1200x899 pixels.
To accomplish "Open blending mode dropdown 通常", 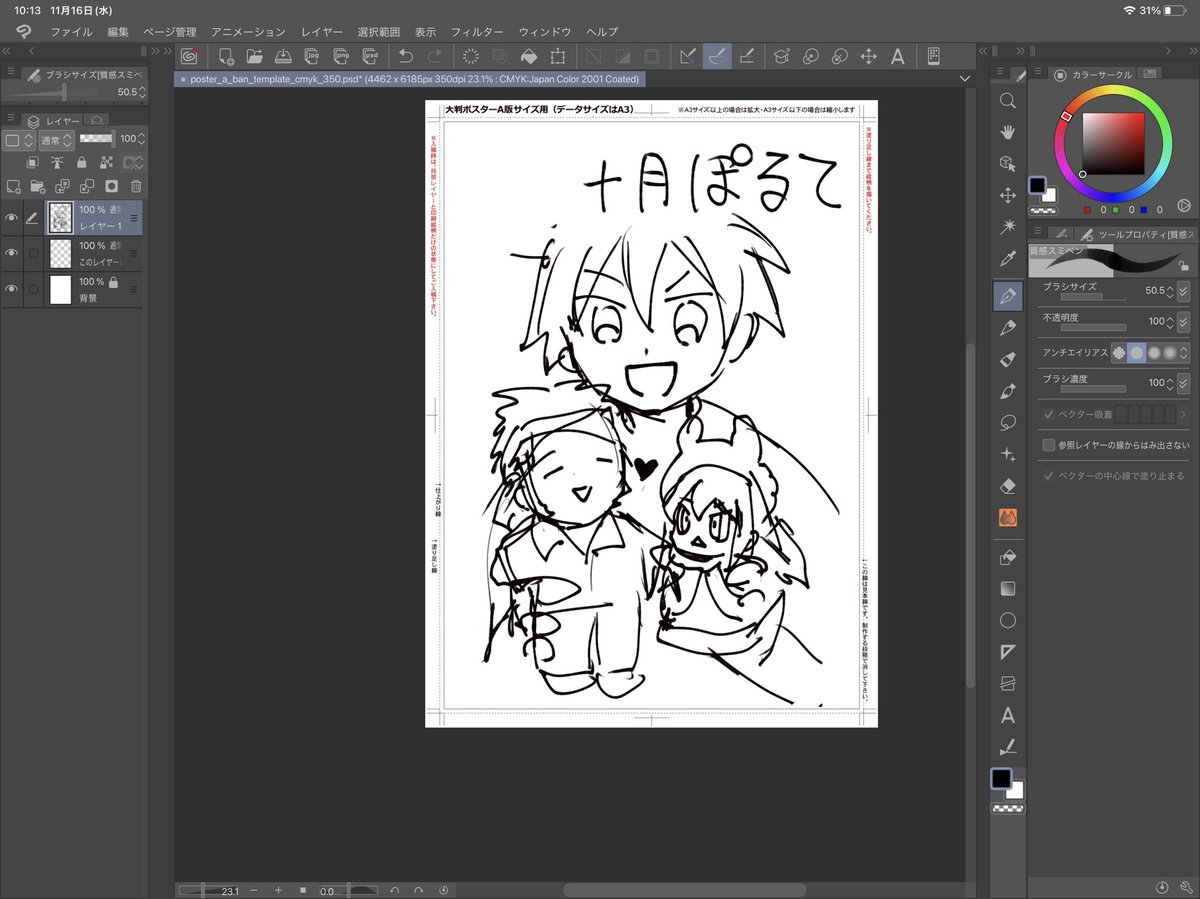I will pyautogui.click(x=56, y=140).
